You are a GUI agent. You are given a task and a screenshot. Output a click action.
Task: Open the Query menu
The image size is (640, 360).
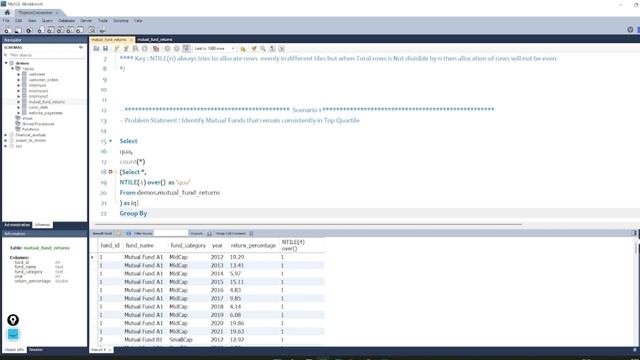[47, 20]
